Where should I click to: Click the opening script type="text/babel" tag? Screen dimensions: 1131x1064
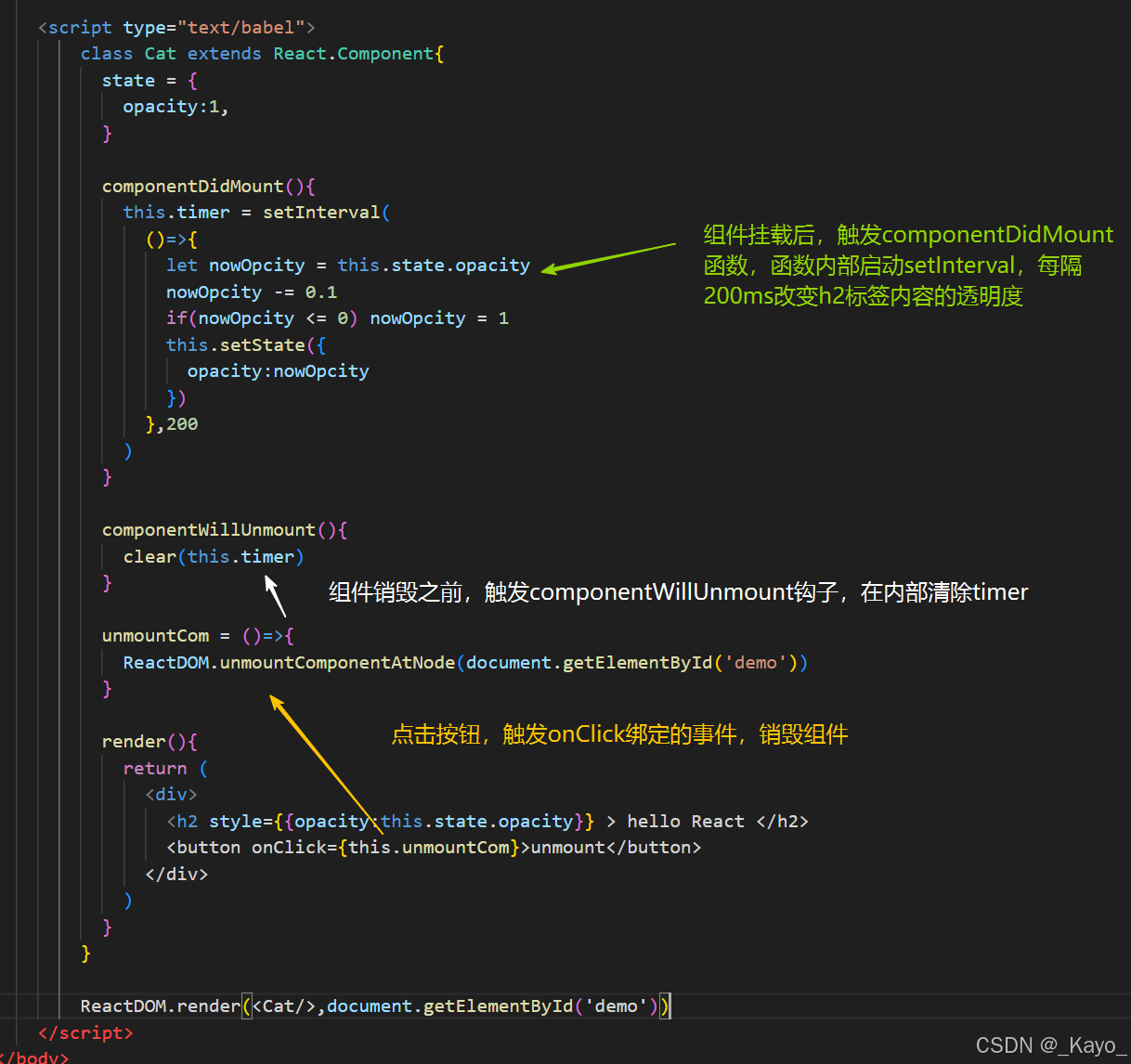coord(176,27)
